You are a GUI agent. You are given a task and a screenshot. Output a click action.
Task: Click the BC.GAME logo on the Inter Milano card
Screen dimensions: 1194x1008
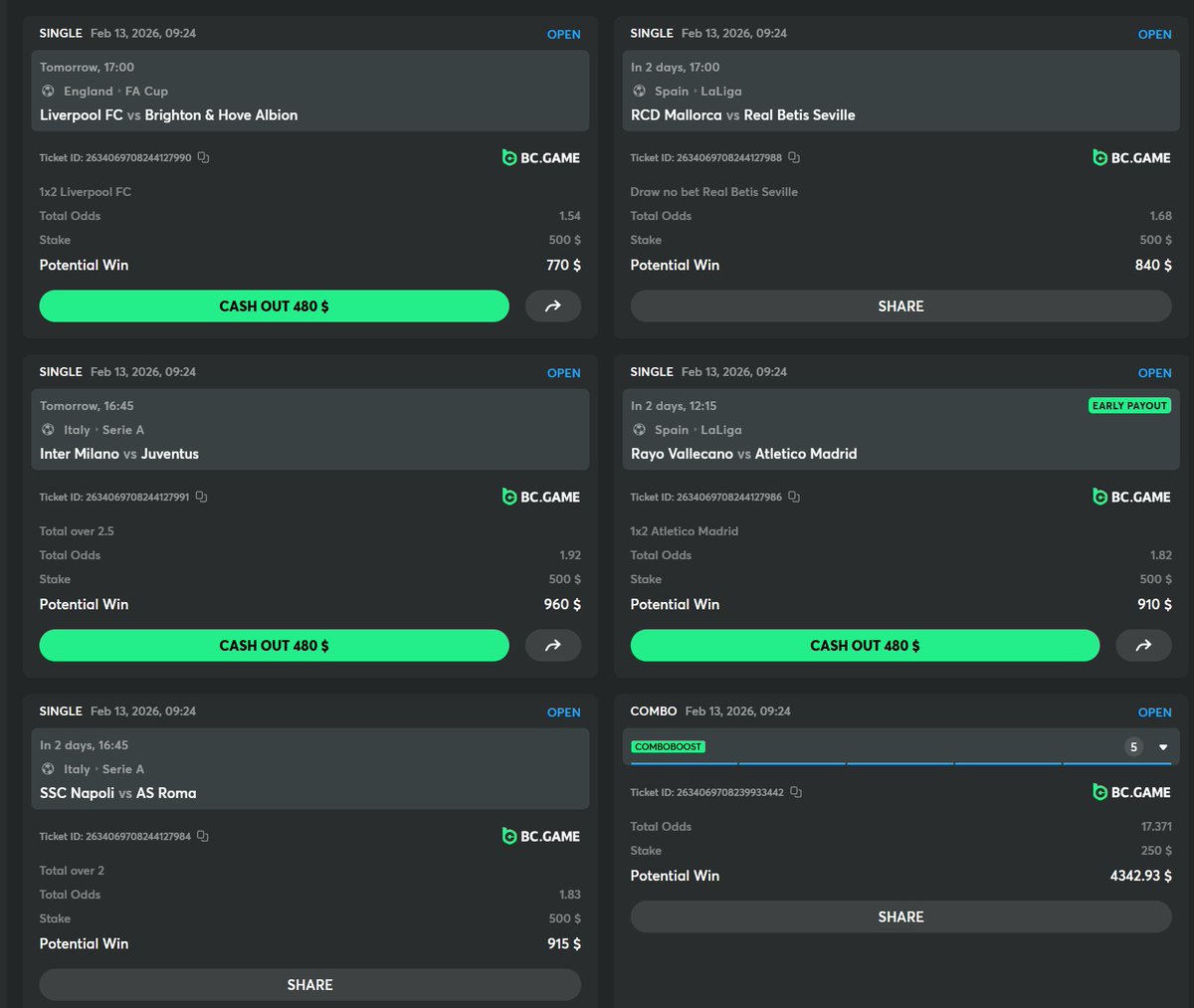(x=541, y=497)
